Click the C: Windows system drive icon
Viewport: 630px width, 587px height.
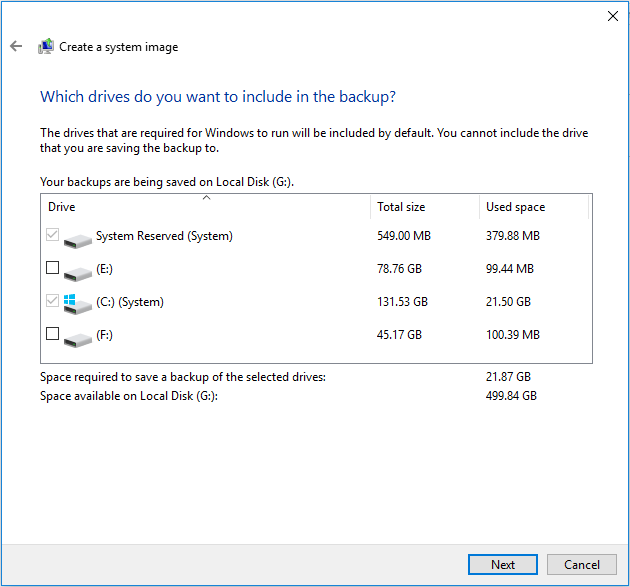(x=78, y=305)
